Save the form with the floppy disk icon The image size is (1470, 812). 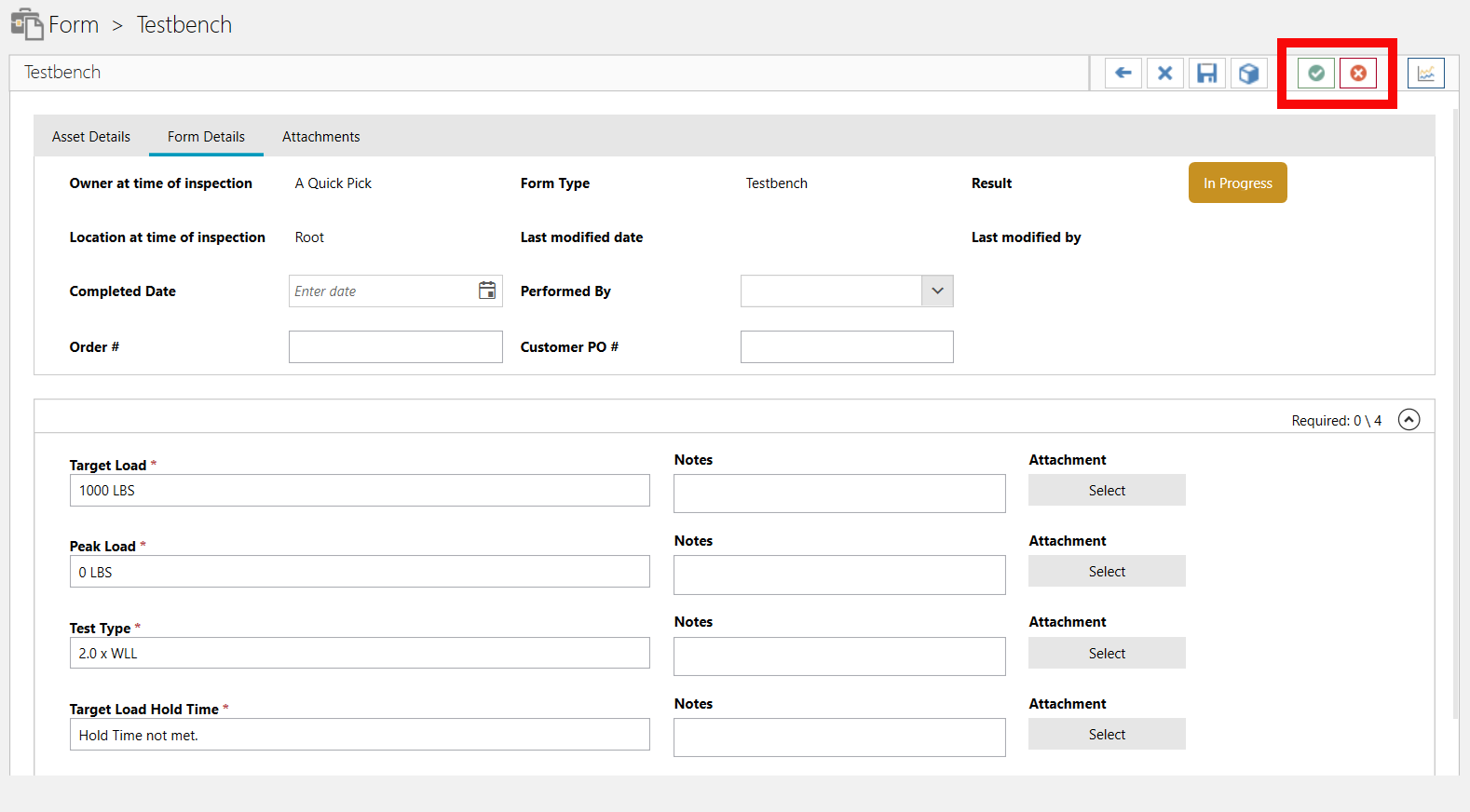1206,73
